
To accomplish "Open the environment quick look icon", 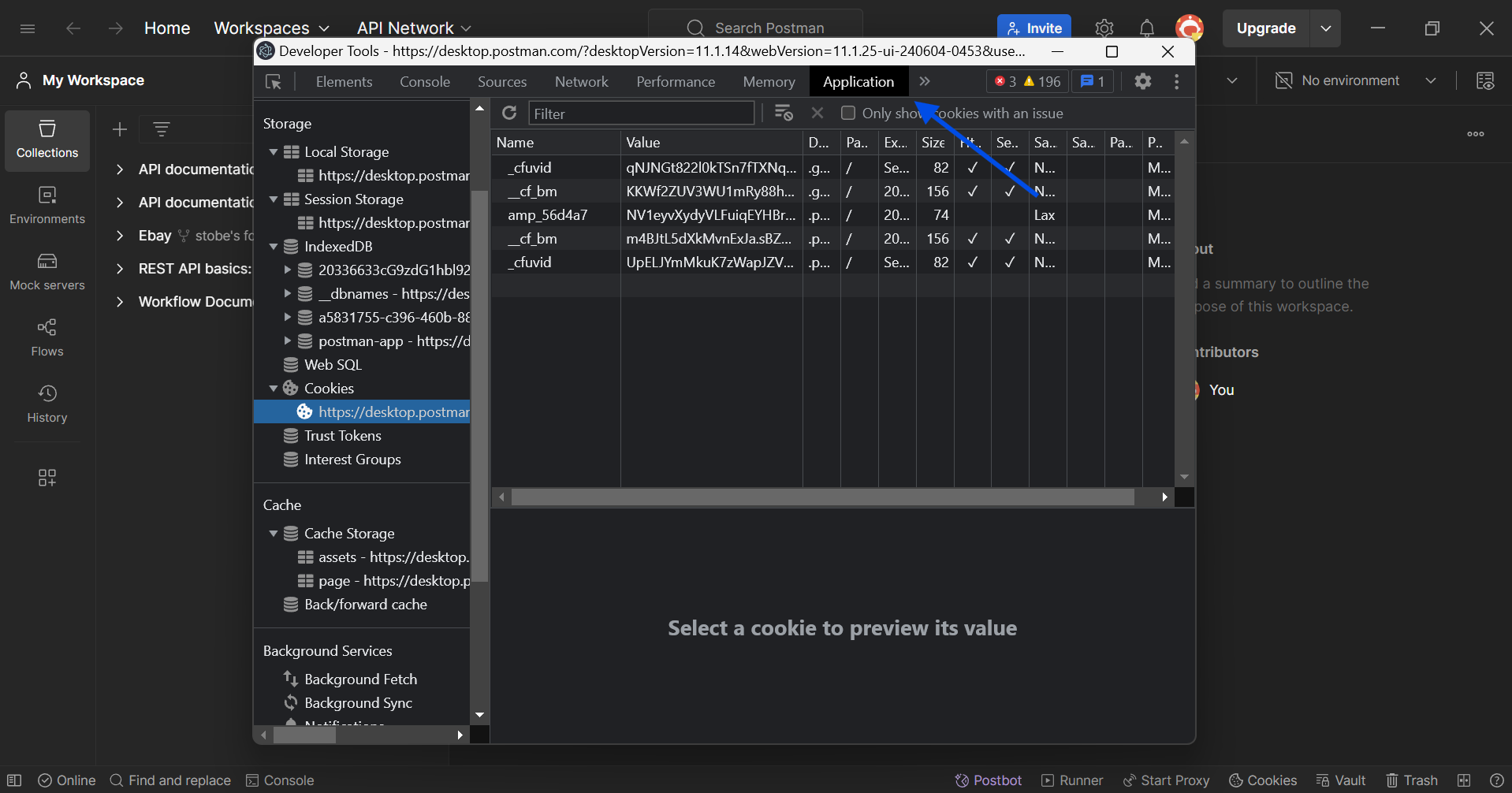I will [1485, 80].
